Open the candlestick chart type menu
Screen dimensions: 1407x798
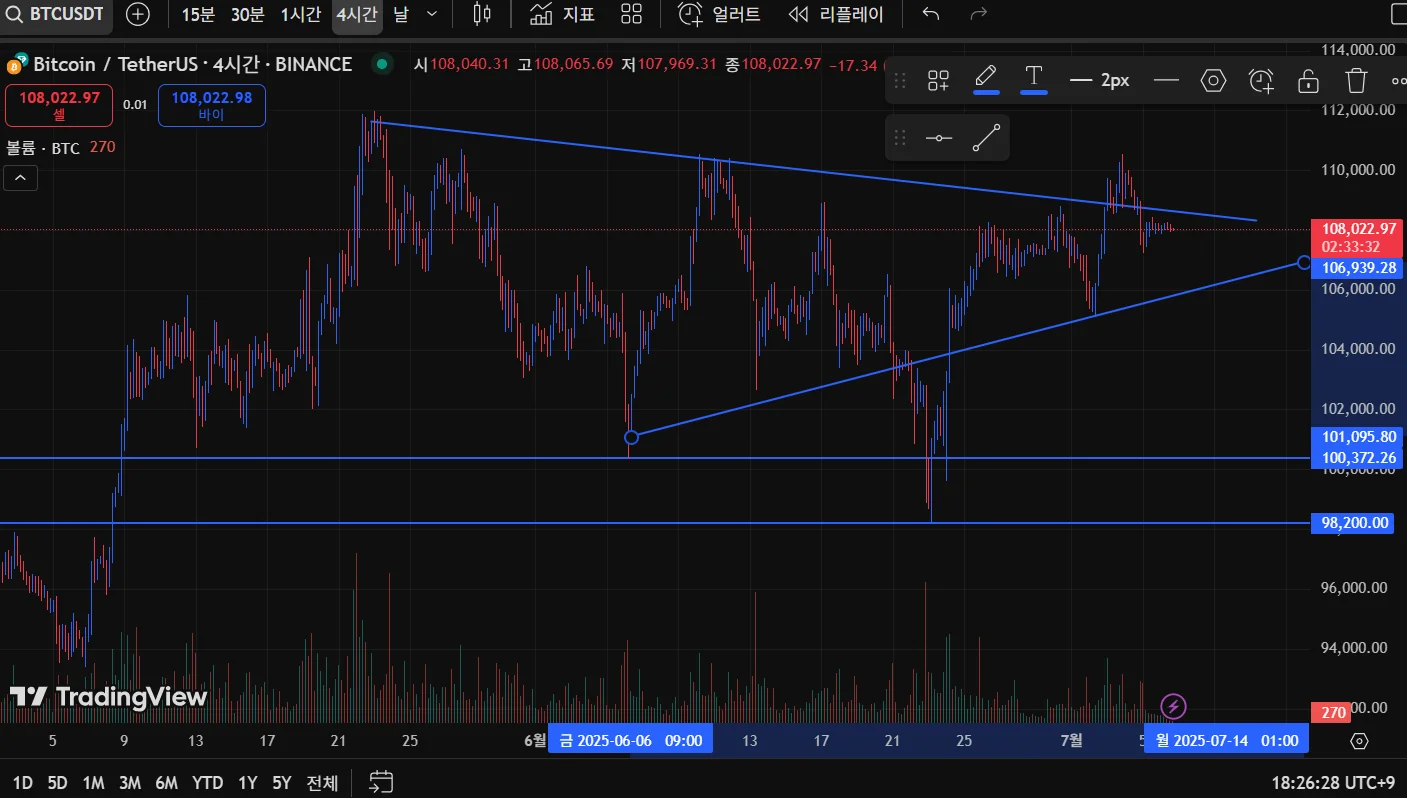(x=482, y=14)
